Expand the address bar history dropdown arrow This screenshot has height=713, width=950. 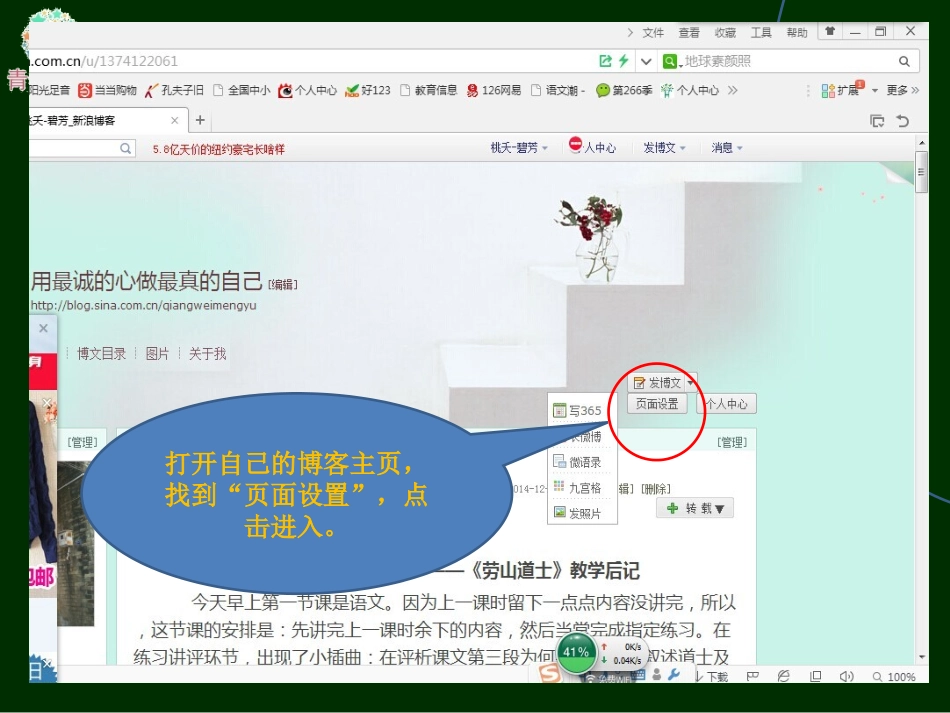[646, 61]
